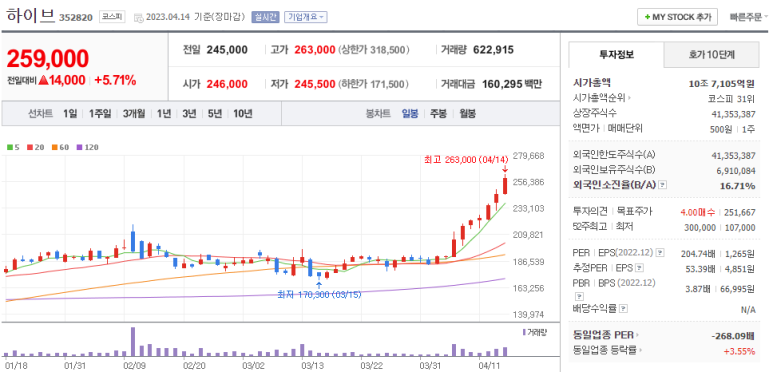This screenshot has height=372, width=773.
Task: Click the 외국인소진율 value 16.71%
Action: click(738, 186)
